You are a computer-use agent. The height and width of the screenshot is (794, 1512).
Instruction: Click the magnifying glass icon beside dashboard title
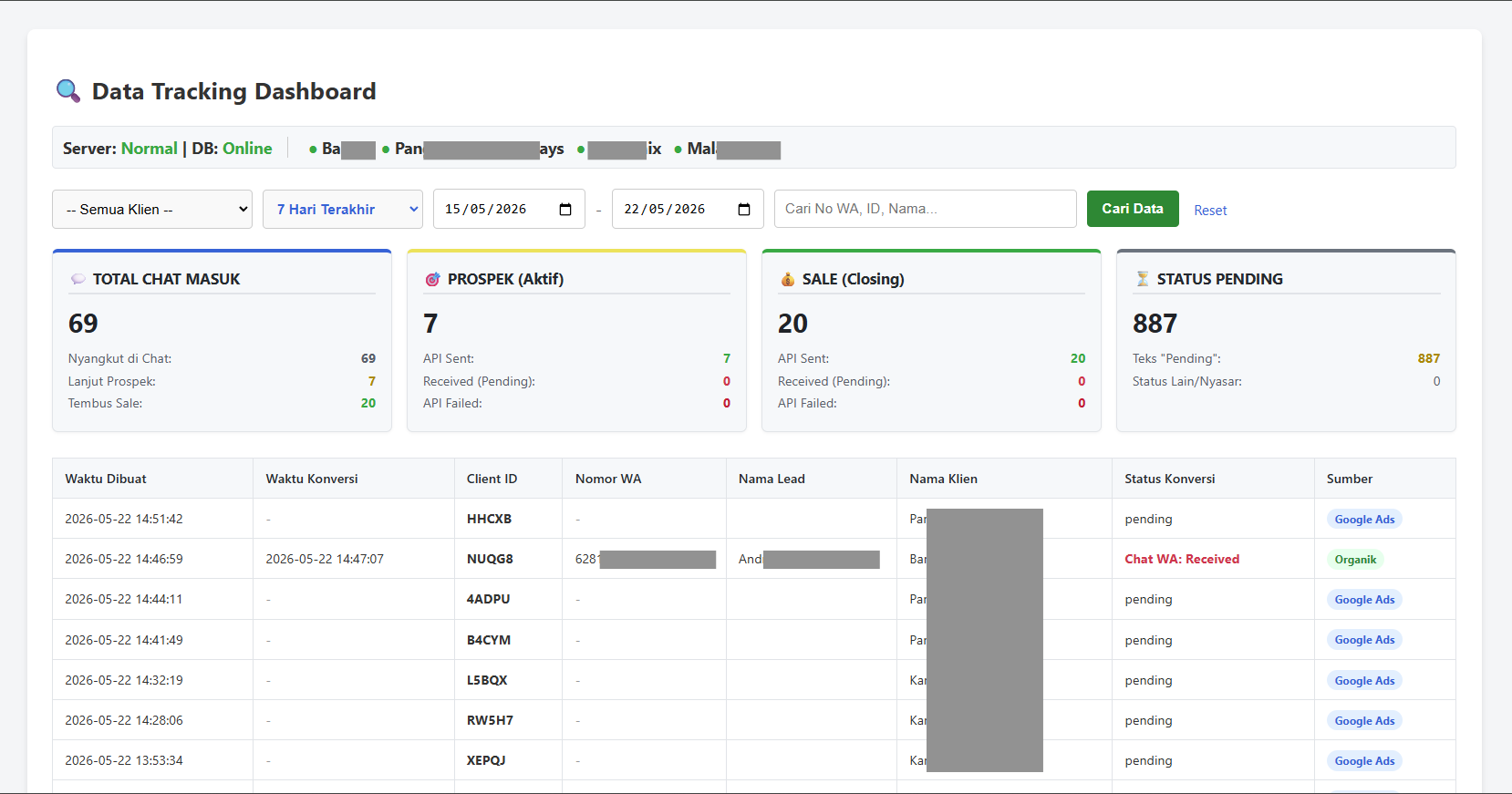(x=68, y=91)
